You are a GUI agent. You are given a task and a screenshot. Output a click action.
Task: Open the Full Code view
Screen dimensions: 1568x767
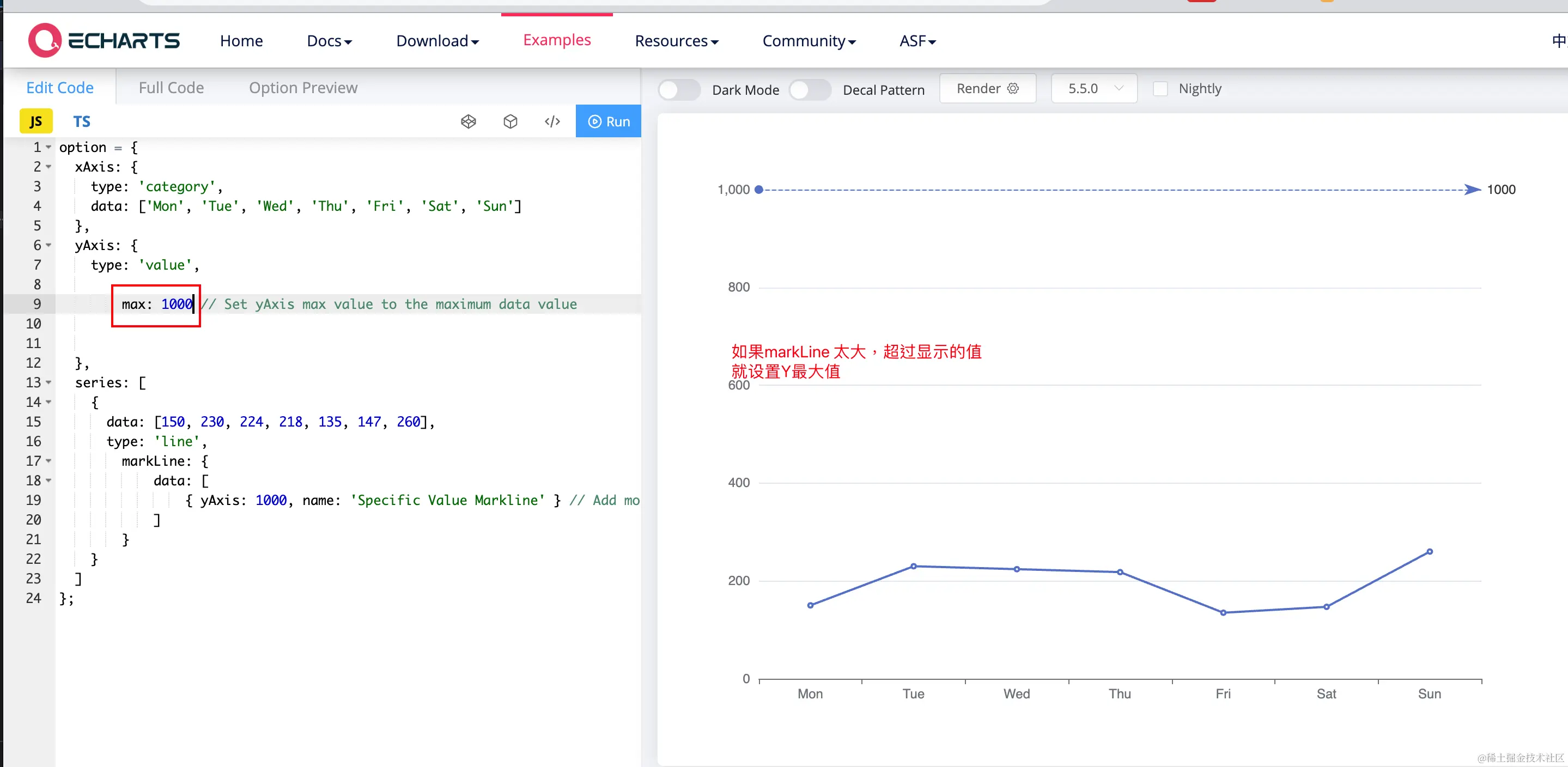coord(171,88)
